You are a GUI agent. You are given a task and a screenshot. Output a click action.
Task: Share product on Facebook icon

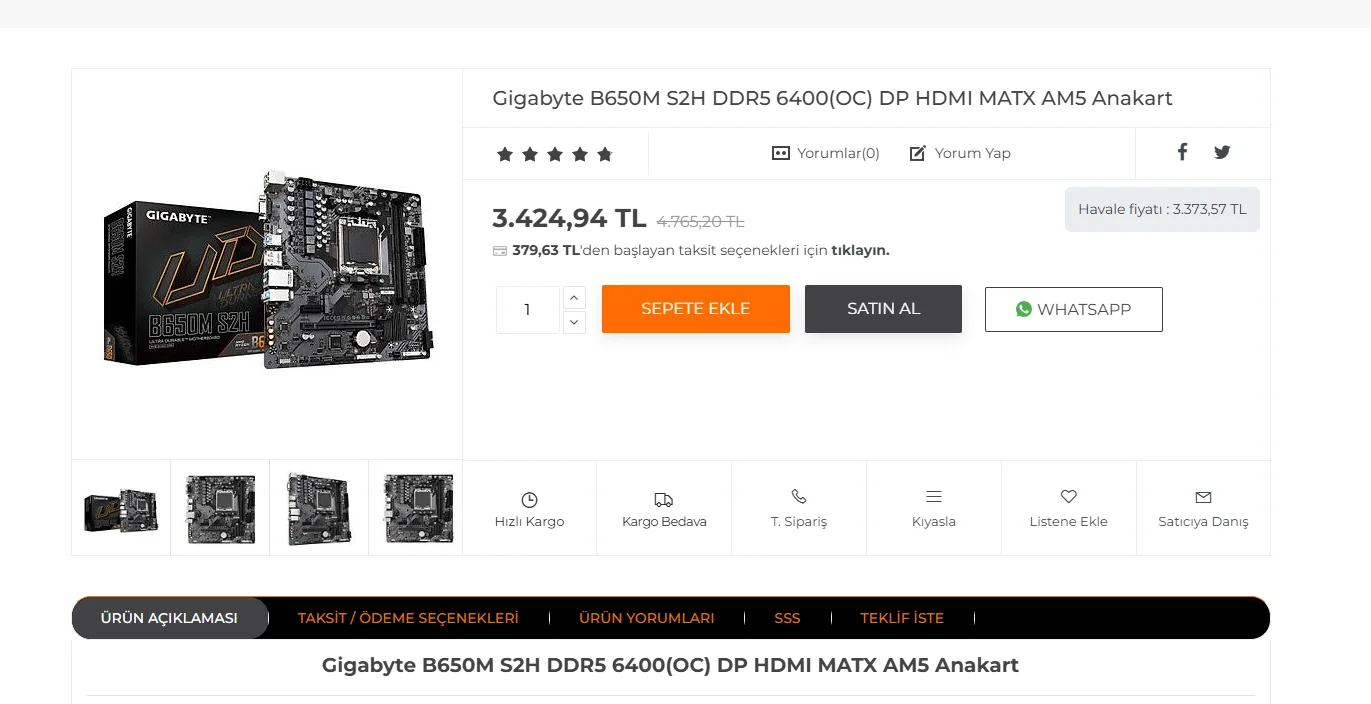pyautogui.click(x=1182, y=152)
